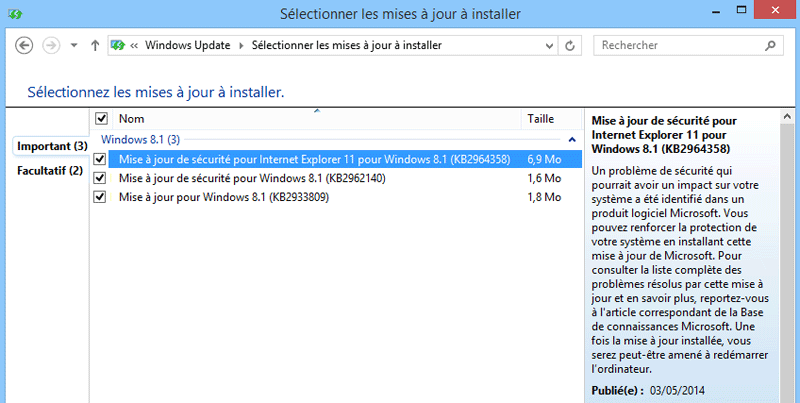
Task: Open the Windows Update breadcrumb link
Action: [188, 45]
